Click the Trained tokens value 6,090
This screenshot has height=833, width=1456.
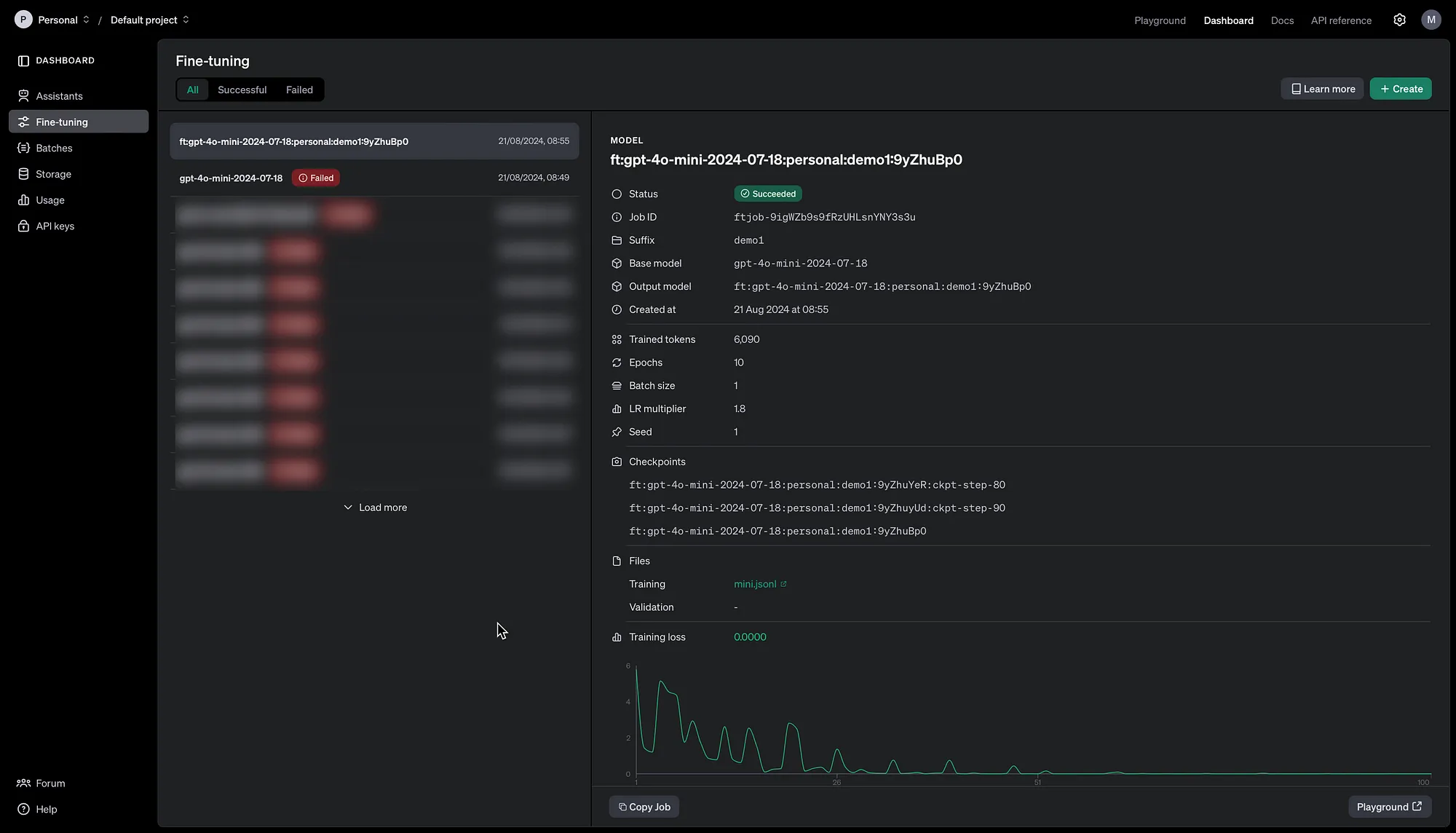[x=746, y=339]
